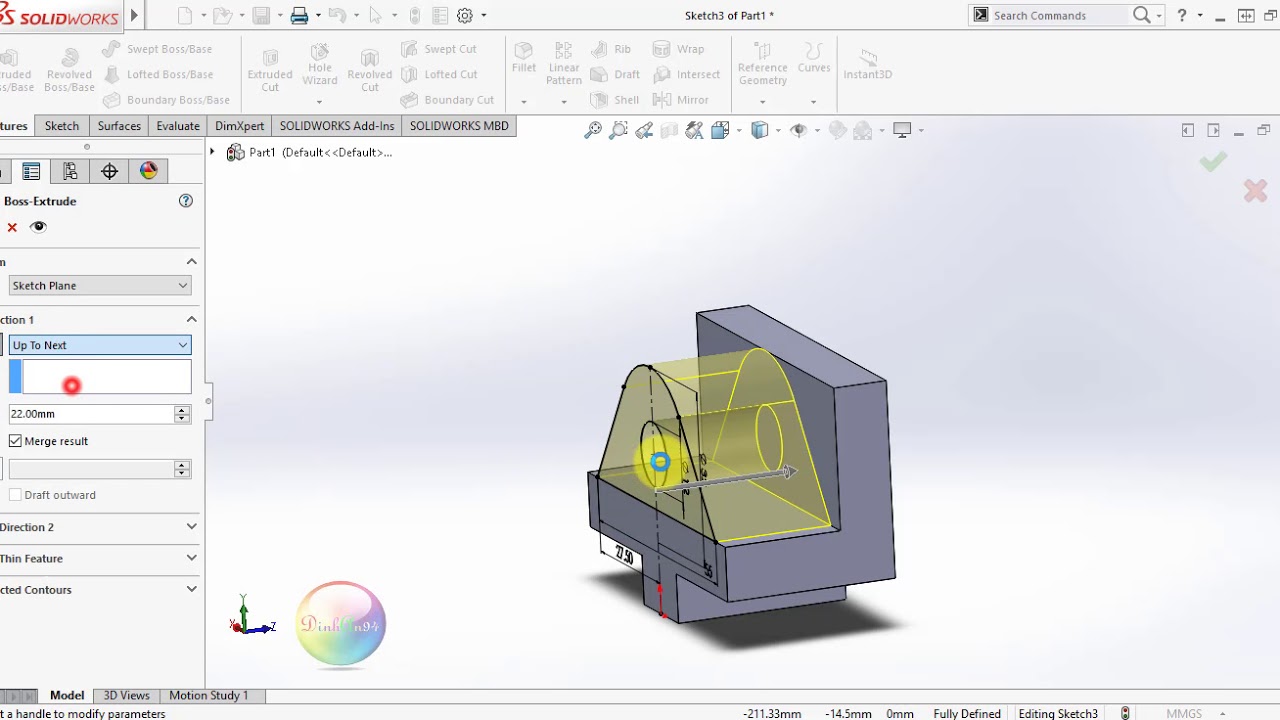Toggle the Instant3D tool

[867, 63]
